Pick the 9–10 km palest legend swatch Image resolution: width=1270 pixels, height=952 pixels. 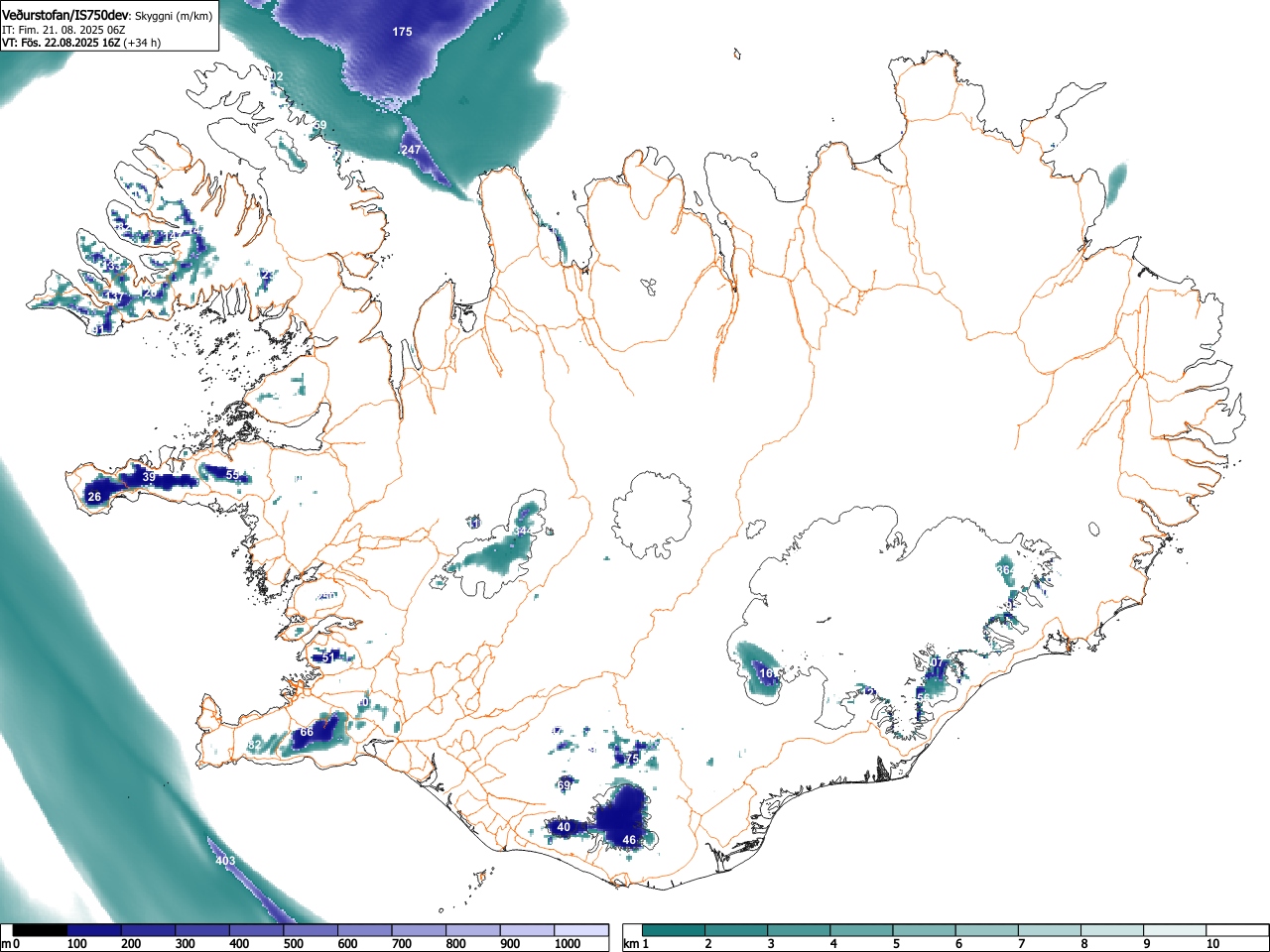[x=1177, y=930]
